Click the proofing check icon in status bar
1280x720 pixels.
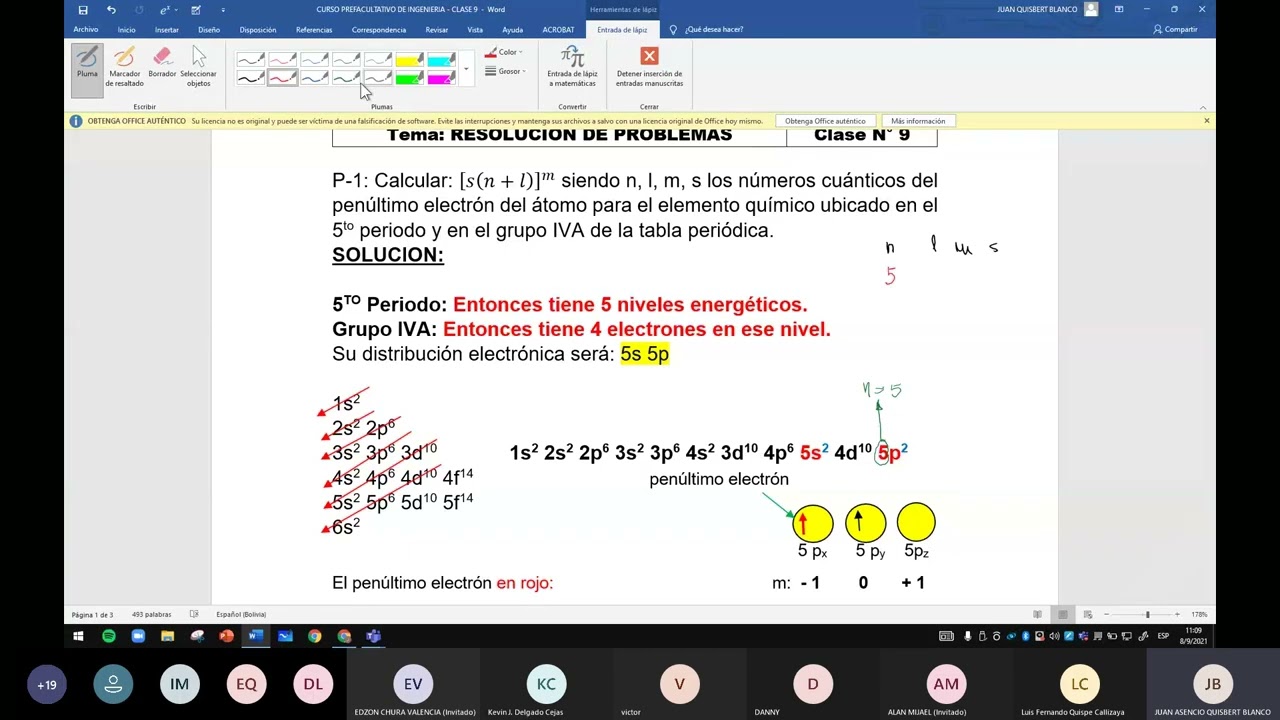point(194,614)
